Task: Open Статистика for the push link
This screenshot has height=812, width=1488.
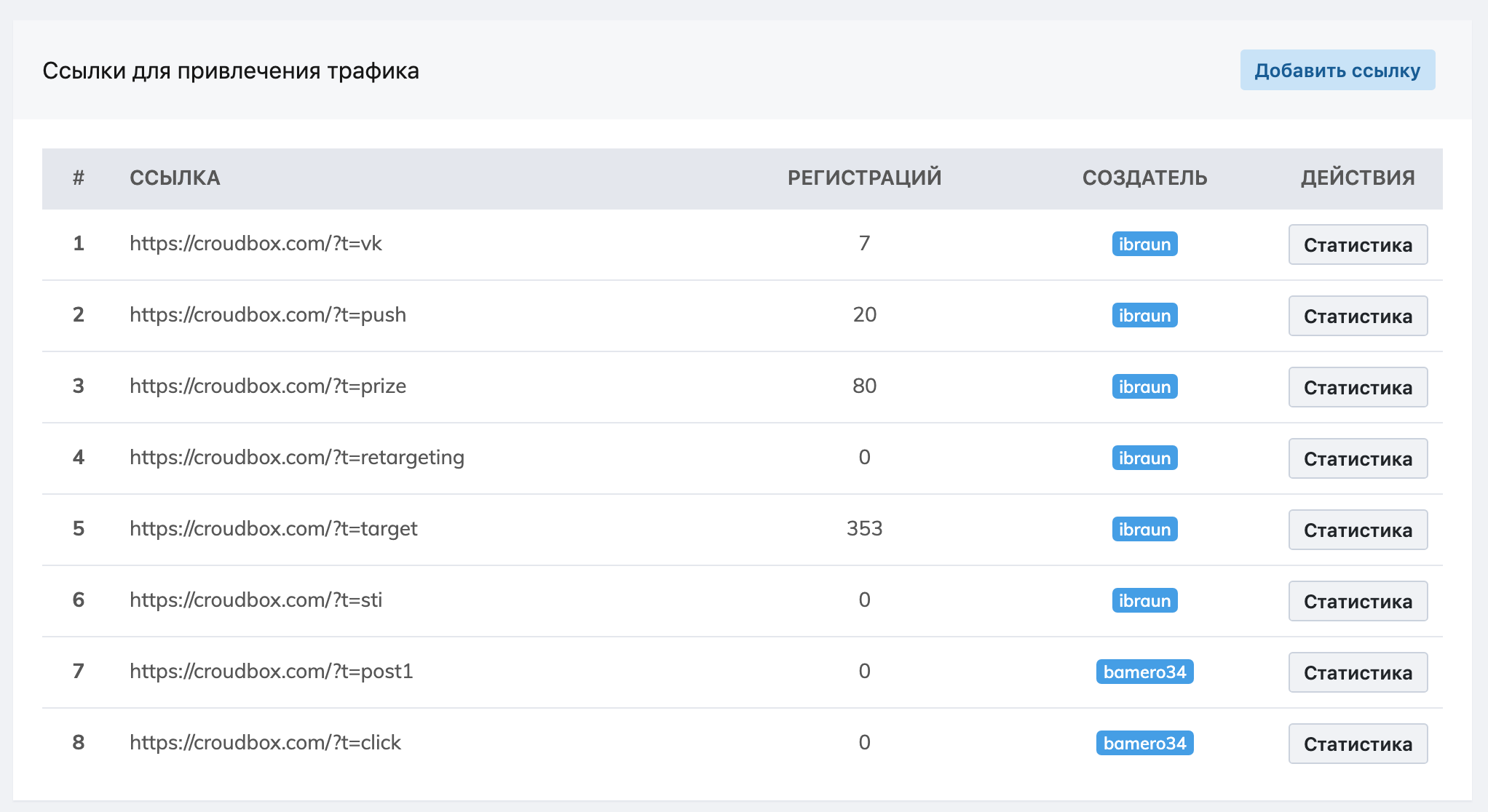Action: [1358, 316]
